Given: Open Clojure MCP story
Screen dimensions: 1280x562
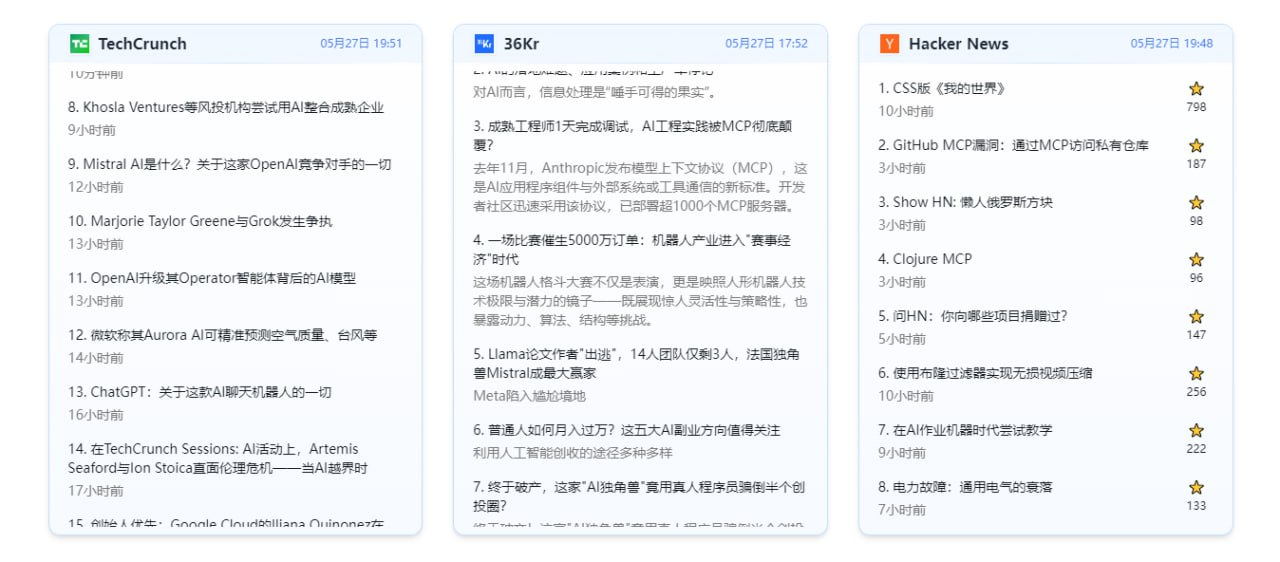Looking at the screenshot, I should click(x=925, y=259).
